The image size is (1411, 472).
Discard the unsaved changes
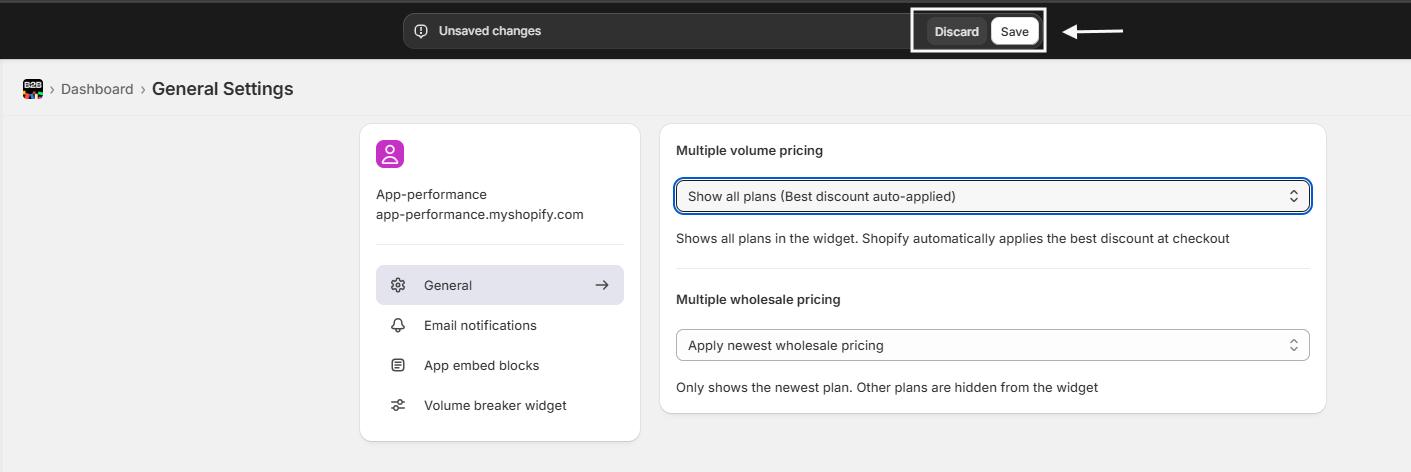(956, 31)
